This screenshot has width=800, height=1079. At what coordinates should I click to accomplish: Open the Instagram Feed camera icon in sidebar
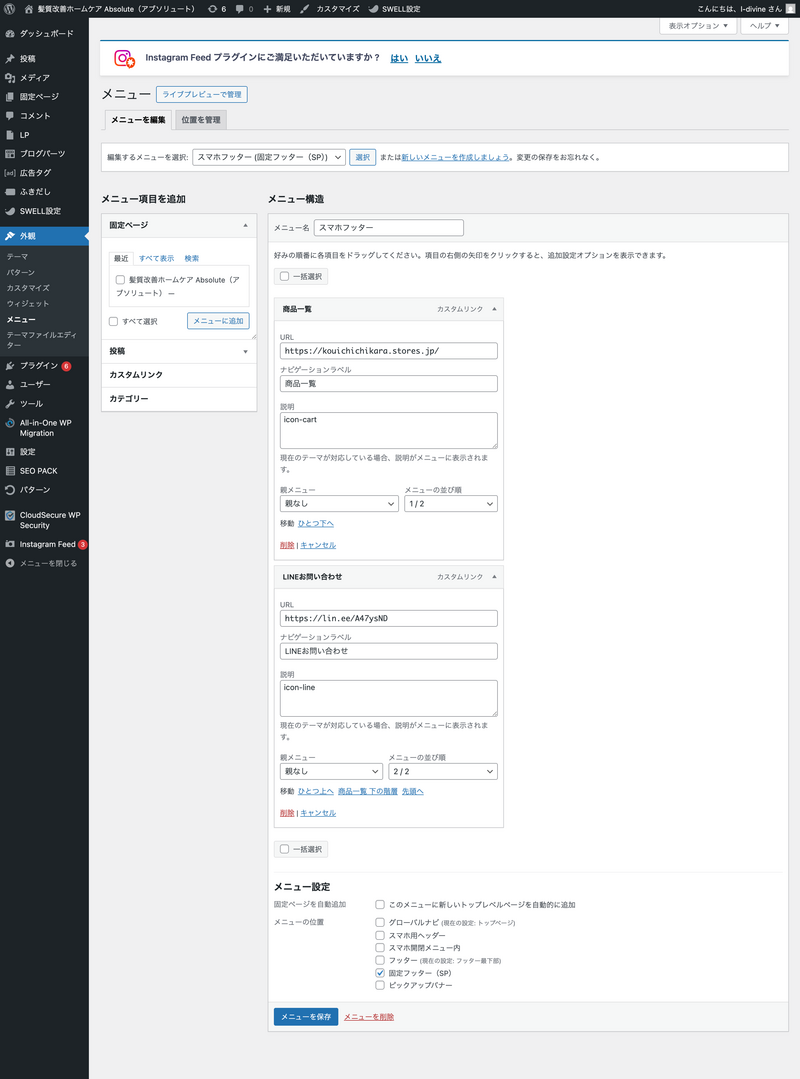pyautogui.click(x=10, y=545)
